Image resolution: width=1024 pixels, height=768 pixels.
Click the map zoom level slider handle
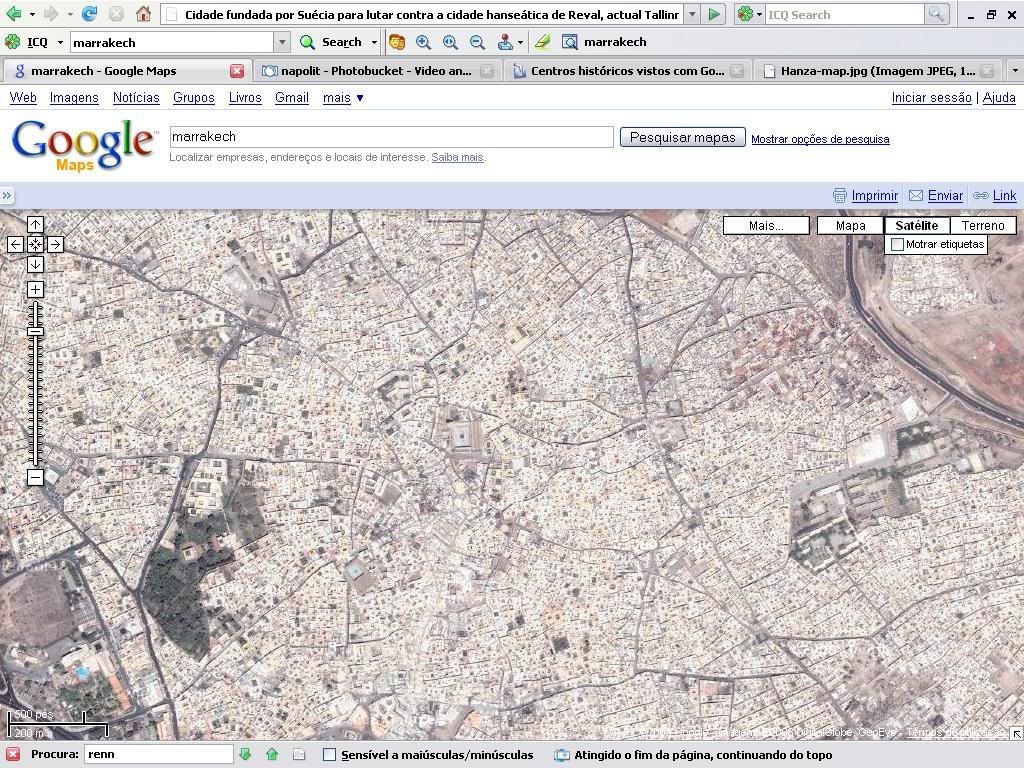click(x=35, y=331)
